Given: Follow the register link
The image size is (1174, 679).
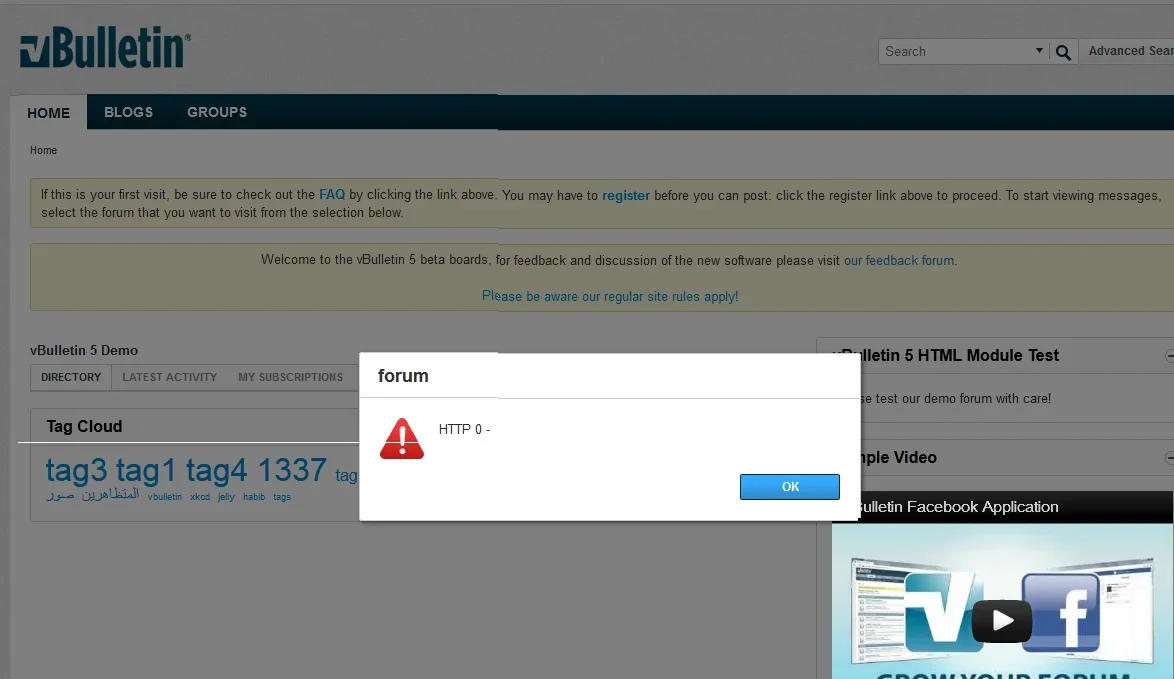Looking at the screenshot, I should tap(626, 195).
